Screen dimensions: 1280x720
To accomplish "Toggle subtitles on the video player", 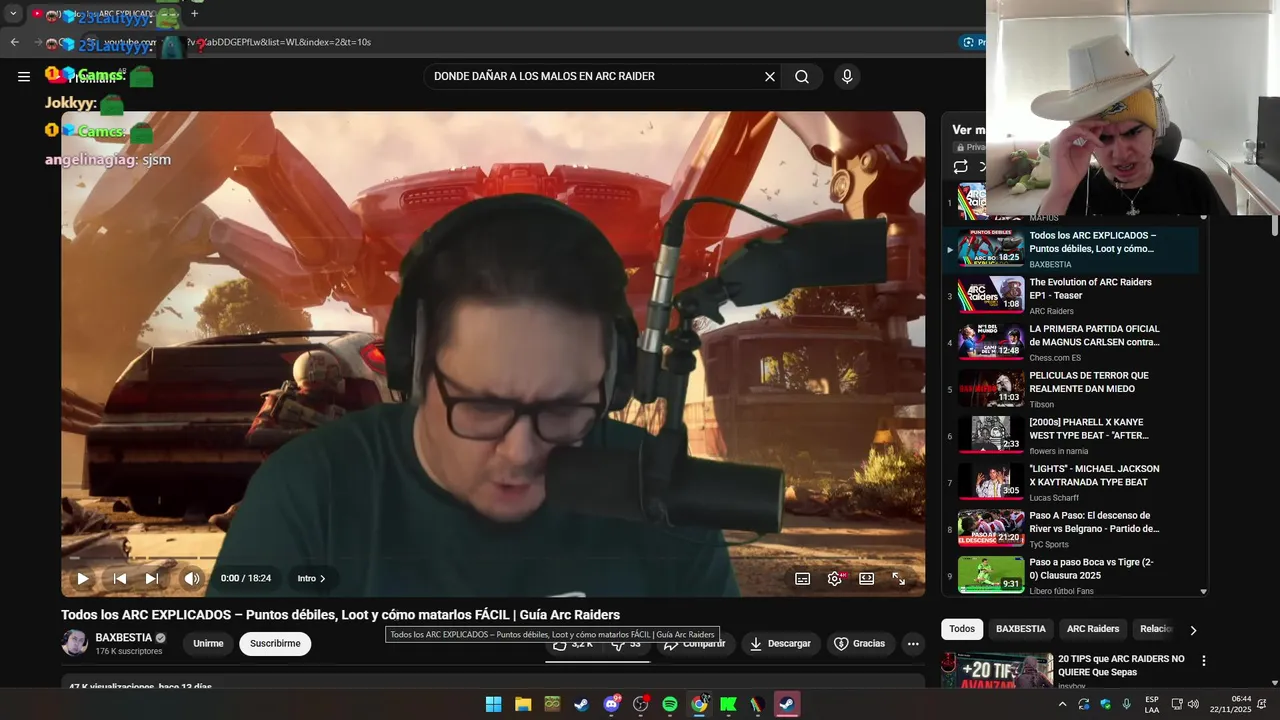I will pyautogui.click(x=802, y=578).
